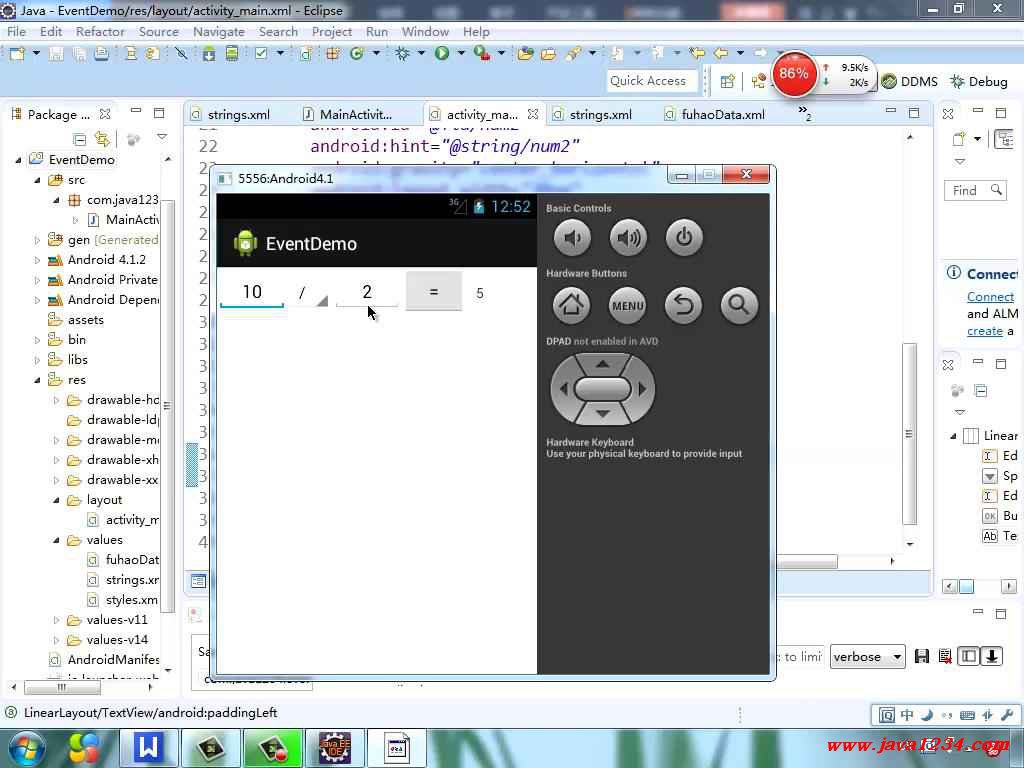Click the first number field showing 10
The width and height of the screenshot is (1024, 768).
coord(252,292)
